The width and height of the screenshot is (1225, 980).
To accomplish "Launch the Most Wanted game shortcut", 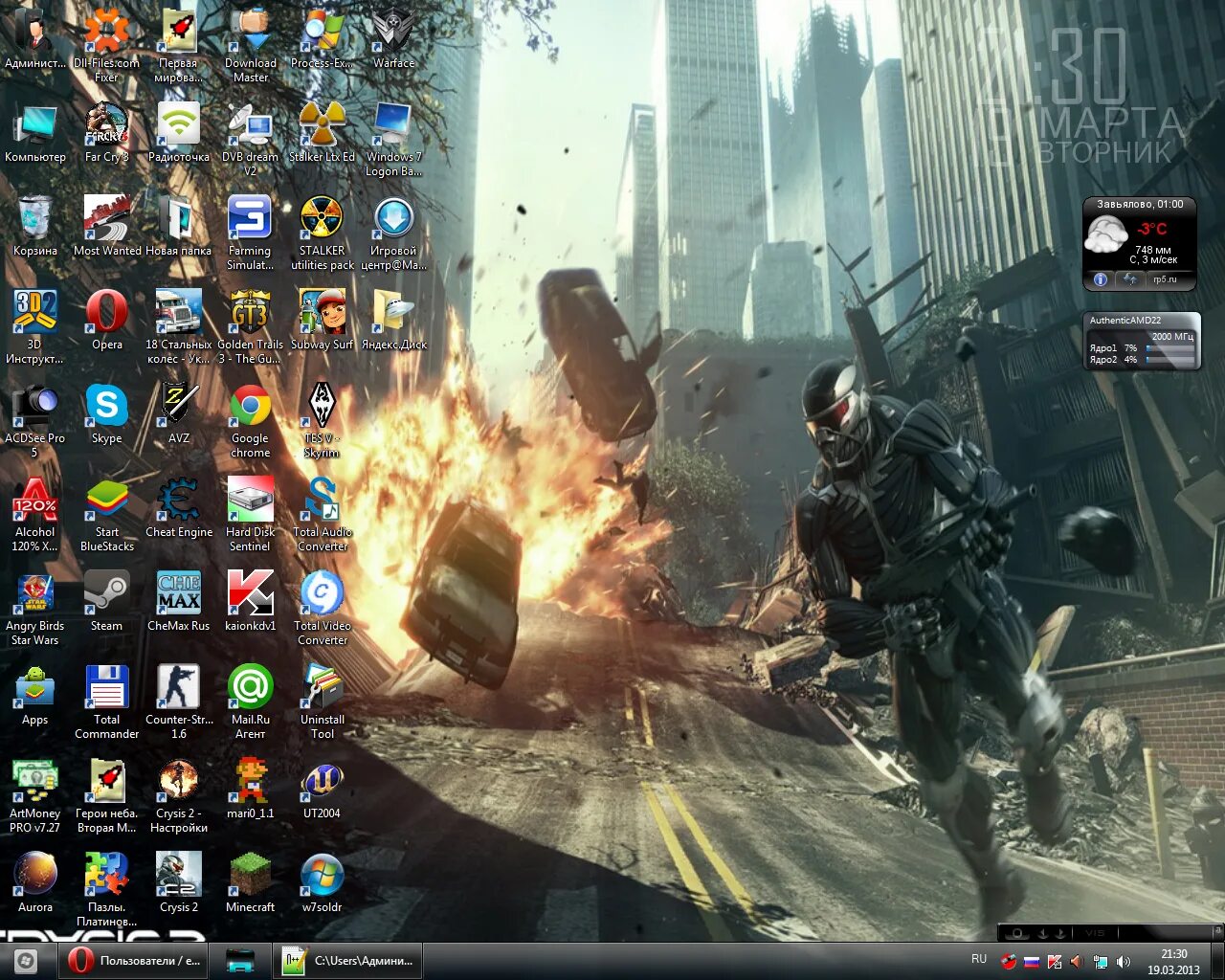I will click(106, 226).
